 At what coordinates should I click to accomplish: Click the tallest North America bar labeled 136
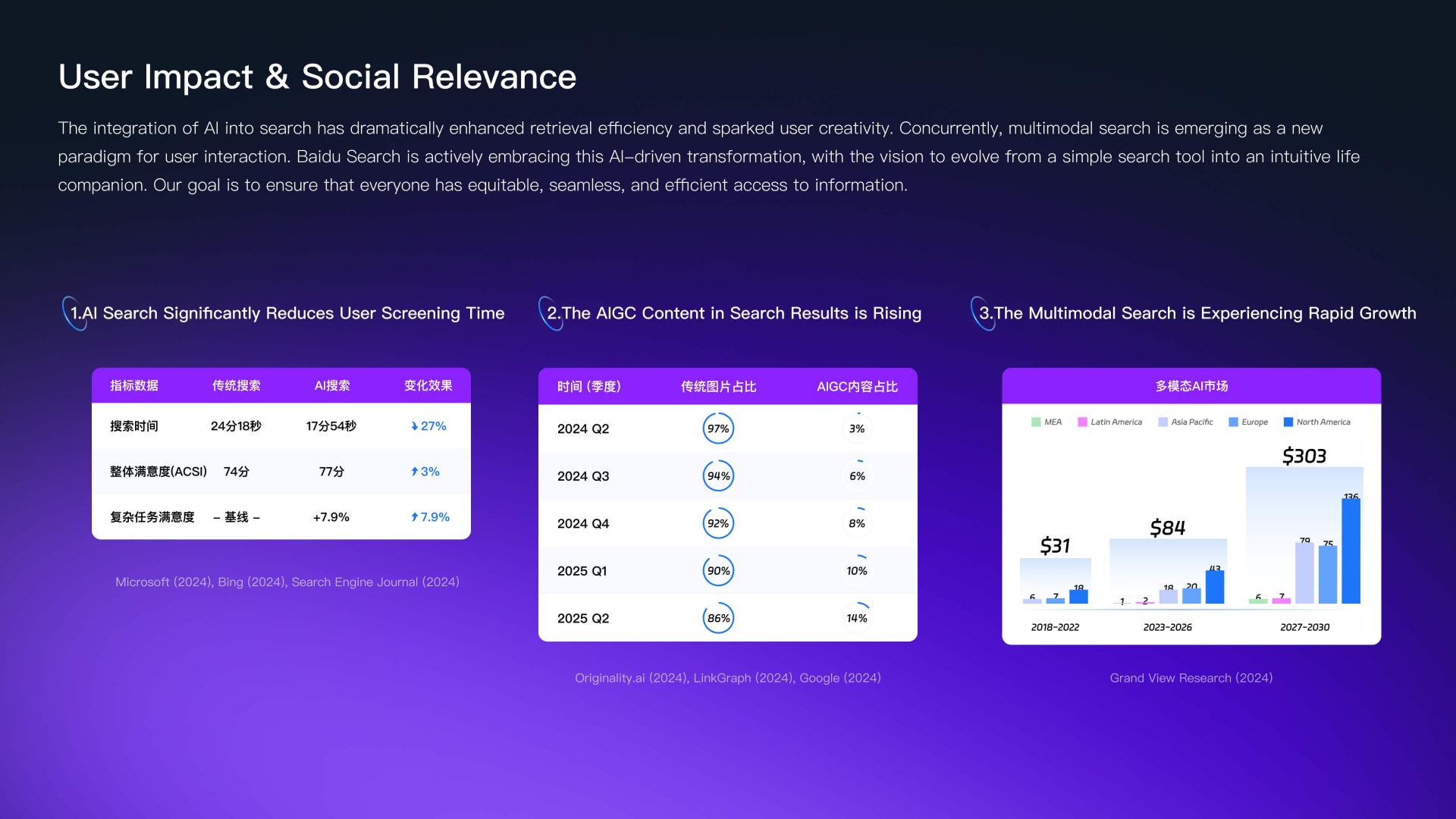click(x=1351, y=551)
